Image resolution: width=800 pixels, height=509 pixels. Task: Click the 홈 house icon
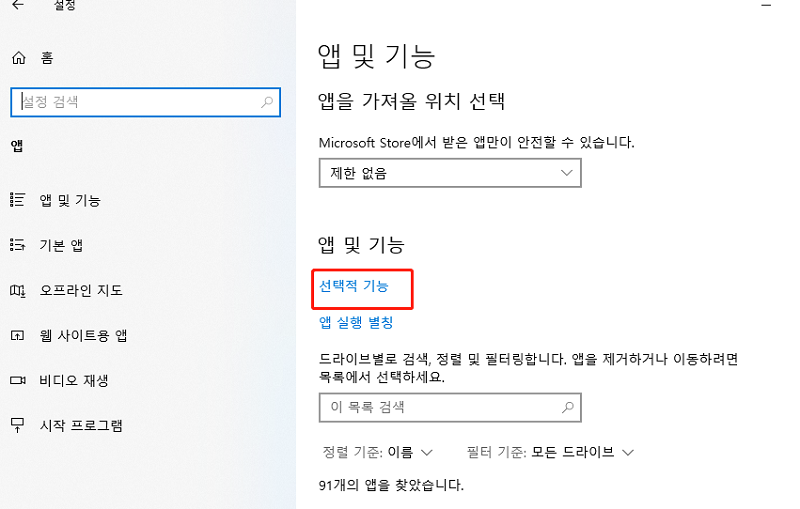click(17, 59)
